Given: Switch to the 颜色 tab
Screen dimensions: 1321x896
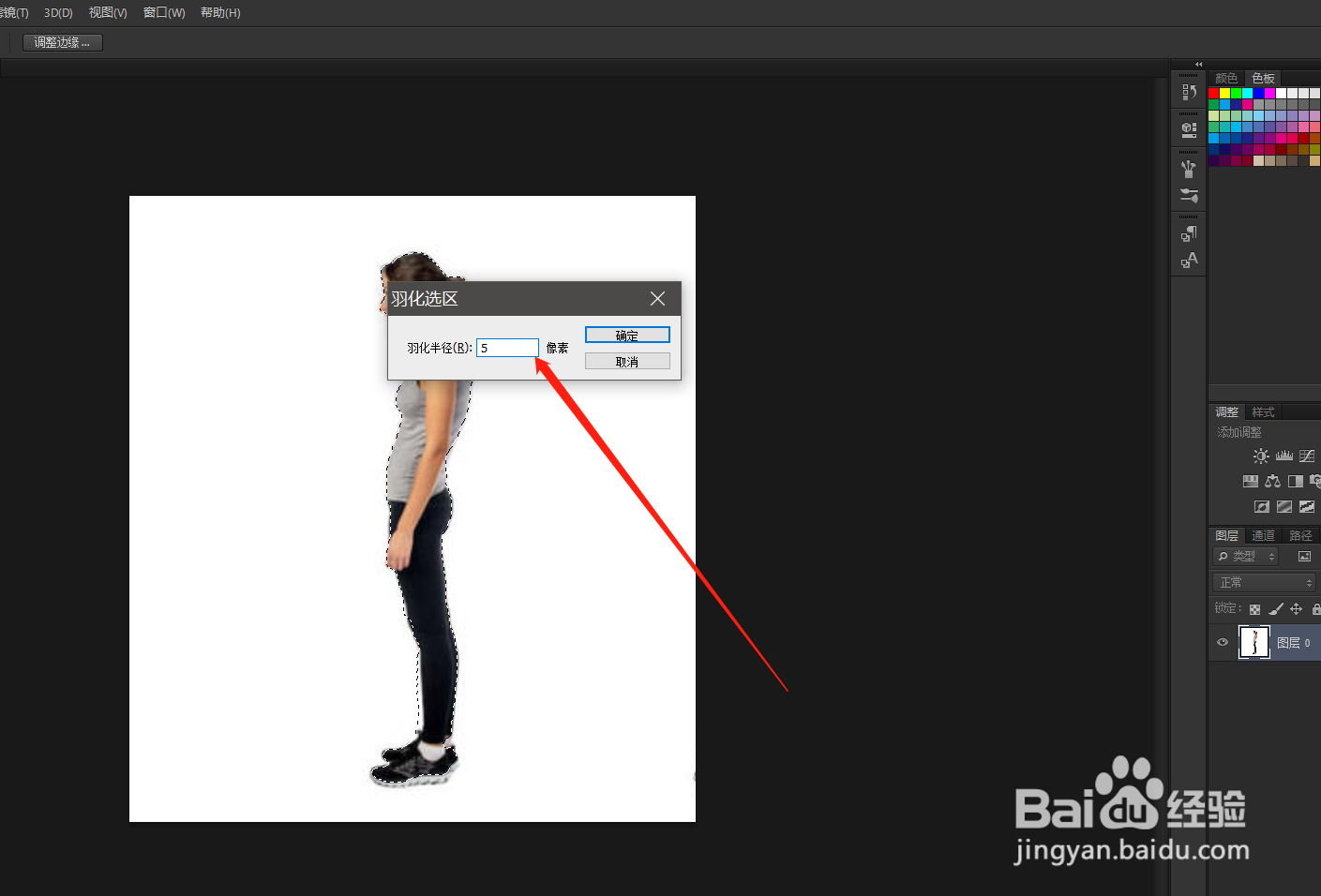Looking at the screenshot, I should (1226, 78).
